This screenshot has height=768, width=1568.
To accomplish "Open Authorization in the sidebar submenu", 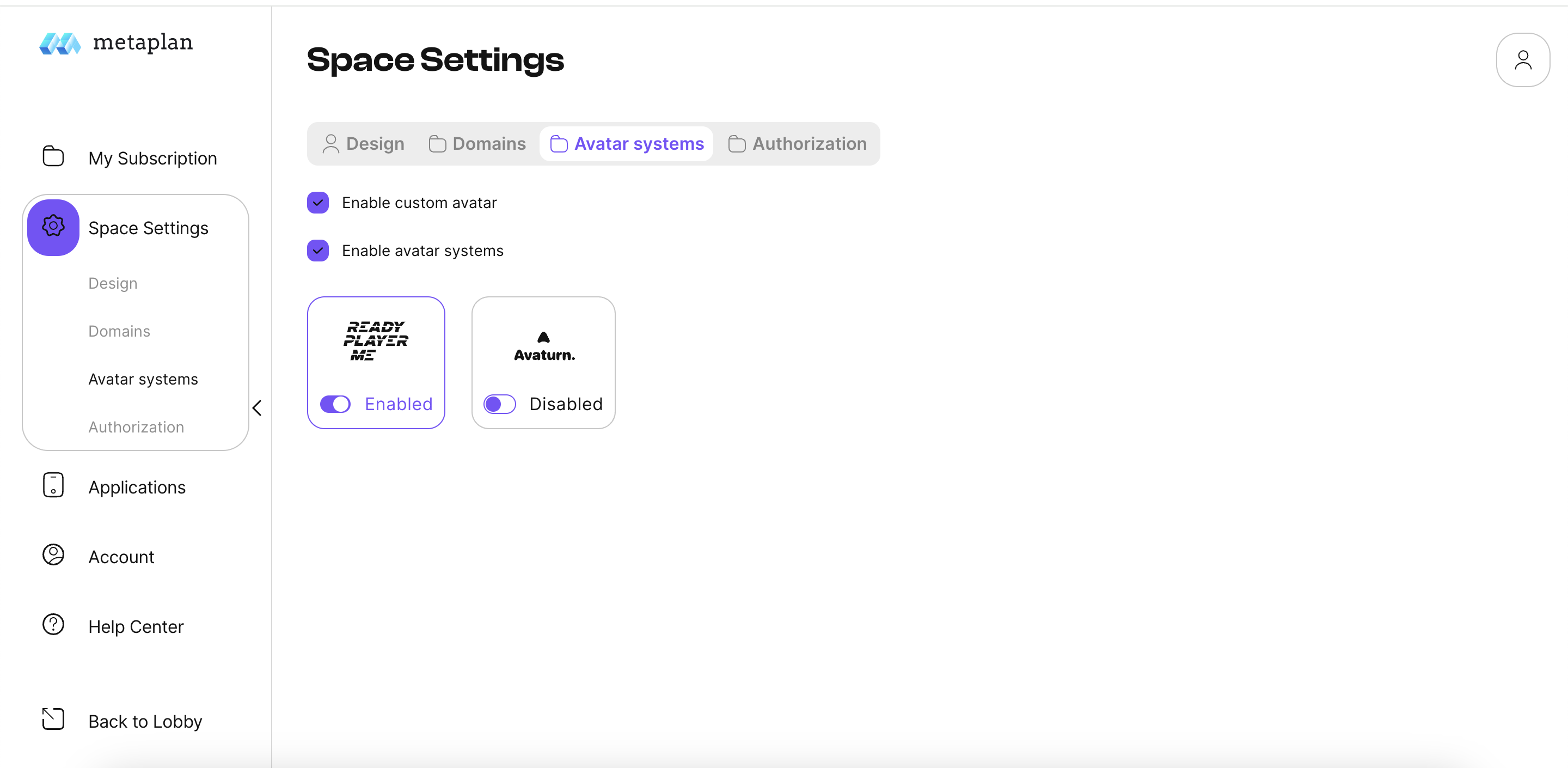I will tap(136, 428).
